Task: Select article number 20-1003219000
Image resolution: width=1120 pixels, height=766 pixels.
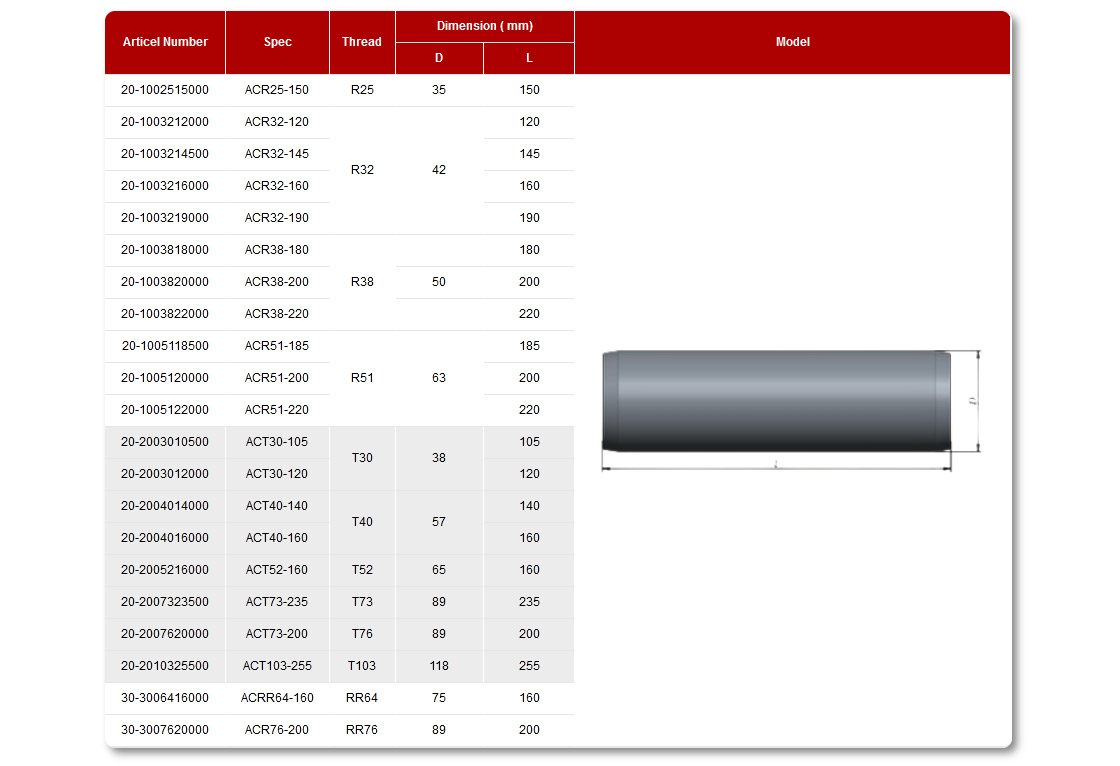Action: pos(165,218)
